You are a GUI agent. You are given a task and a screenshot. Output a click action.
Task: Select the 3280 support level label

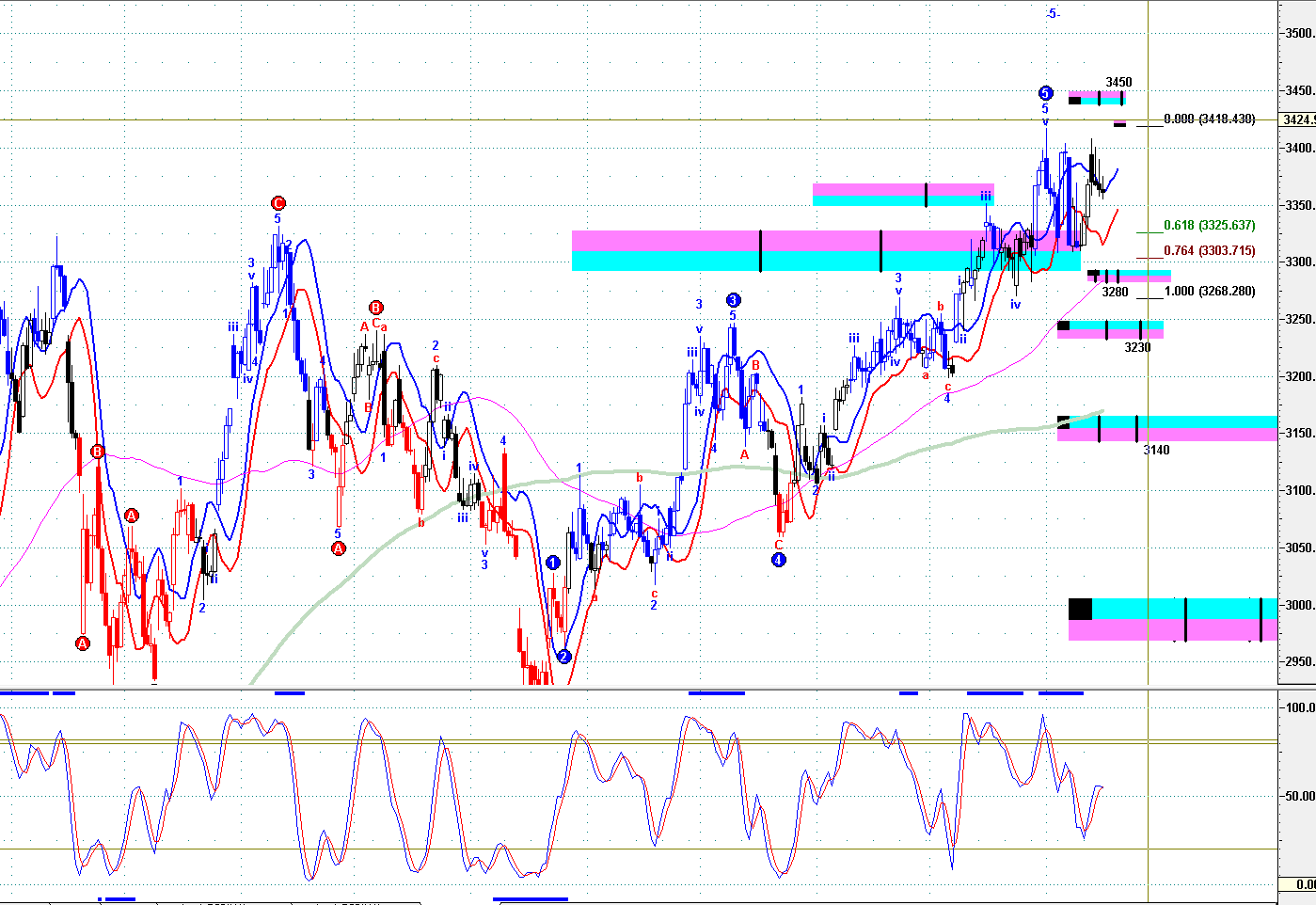pos(1115,293)
